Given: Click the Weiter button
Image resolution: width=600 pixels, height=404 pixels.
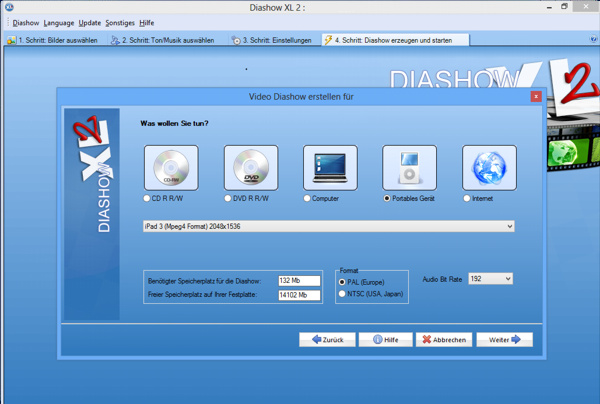Looking at the screenshot, I should [x=504, y=339].
